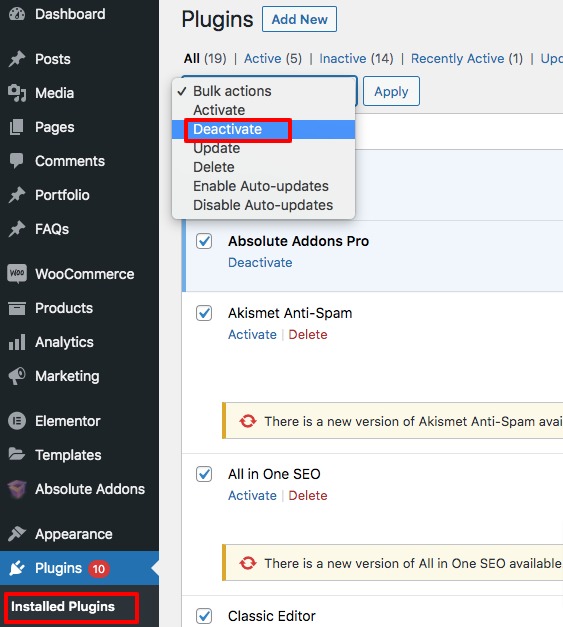This screenshot has height=627, width=563.
Task: Click the Plugins plug icon
Action: tap(17, 568)
